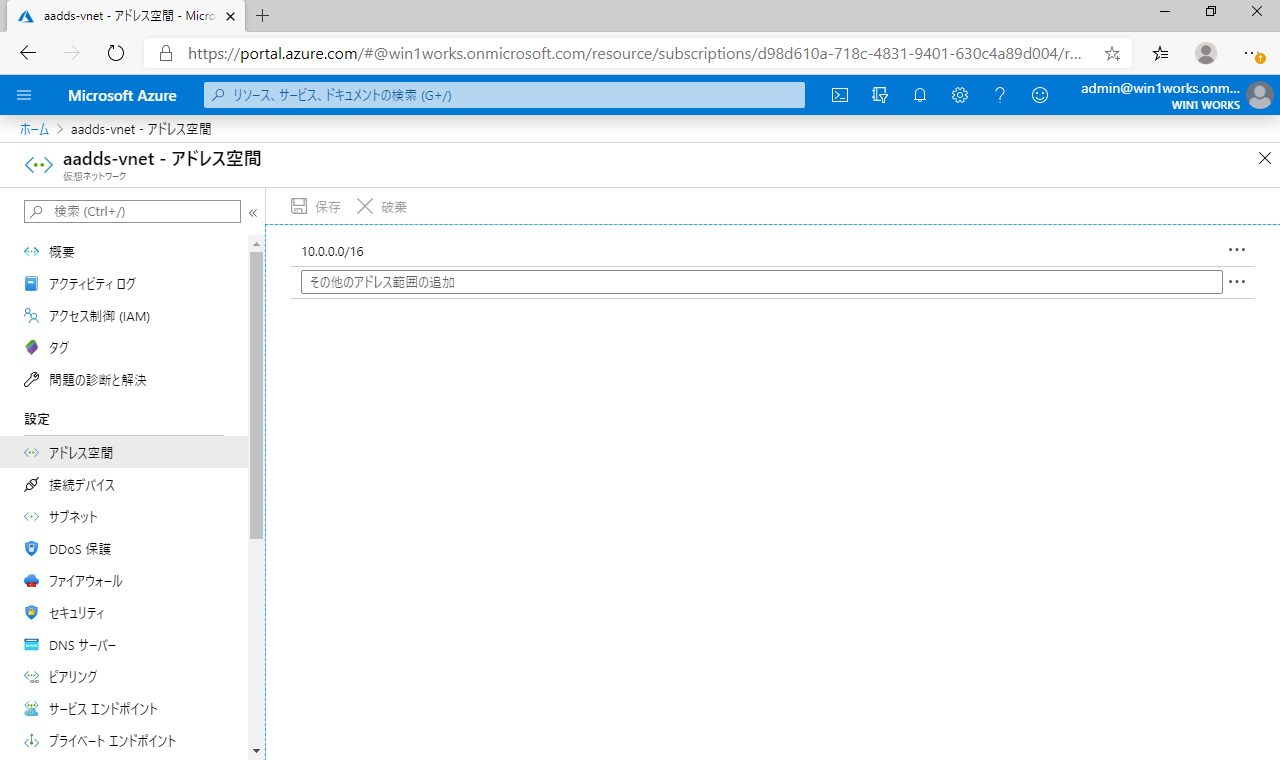Focus the Azure resource search bar

pyautogui.click(x=505, y=95)
